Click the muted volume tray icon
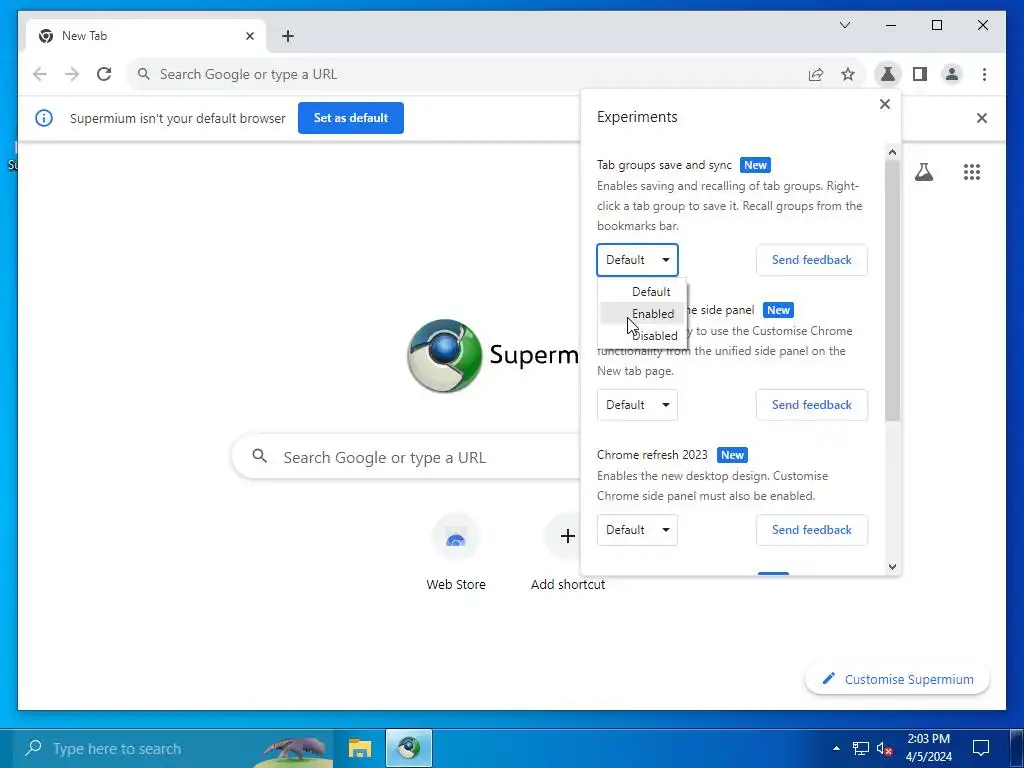The image size is (1024, 768). [x=884, y=748]
